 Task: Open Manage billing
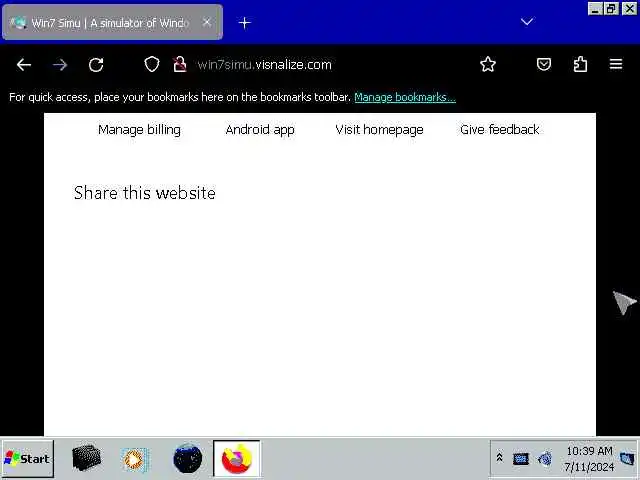click(x=139, y=130)
